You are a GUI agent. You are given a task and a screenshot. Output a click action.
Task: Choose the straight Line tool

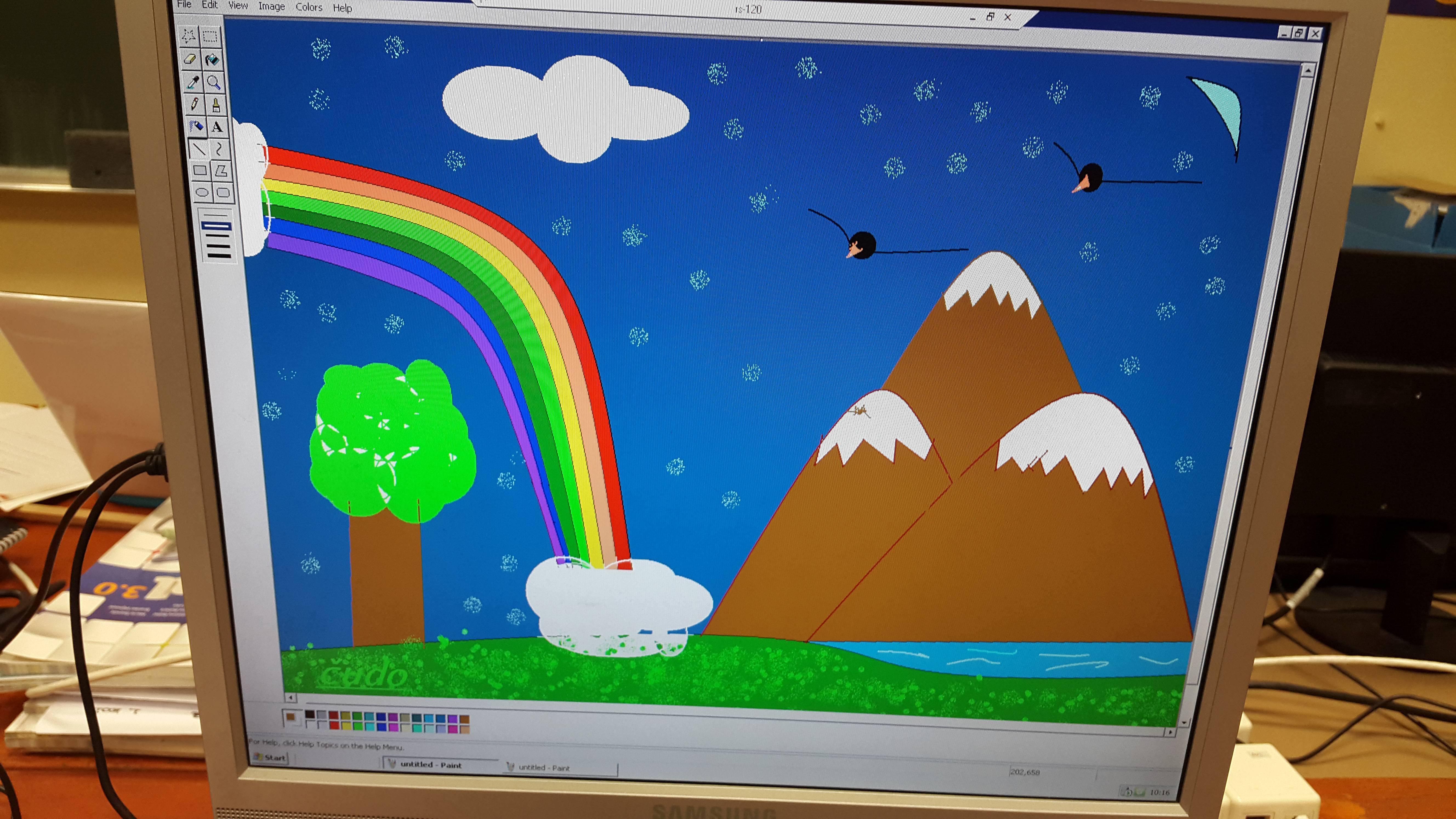(x=200, y=149)
